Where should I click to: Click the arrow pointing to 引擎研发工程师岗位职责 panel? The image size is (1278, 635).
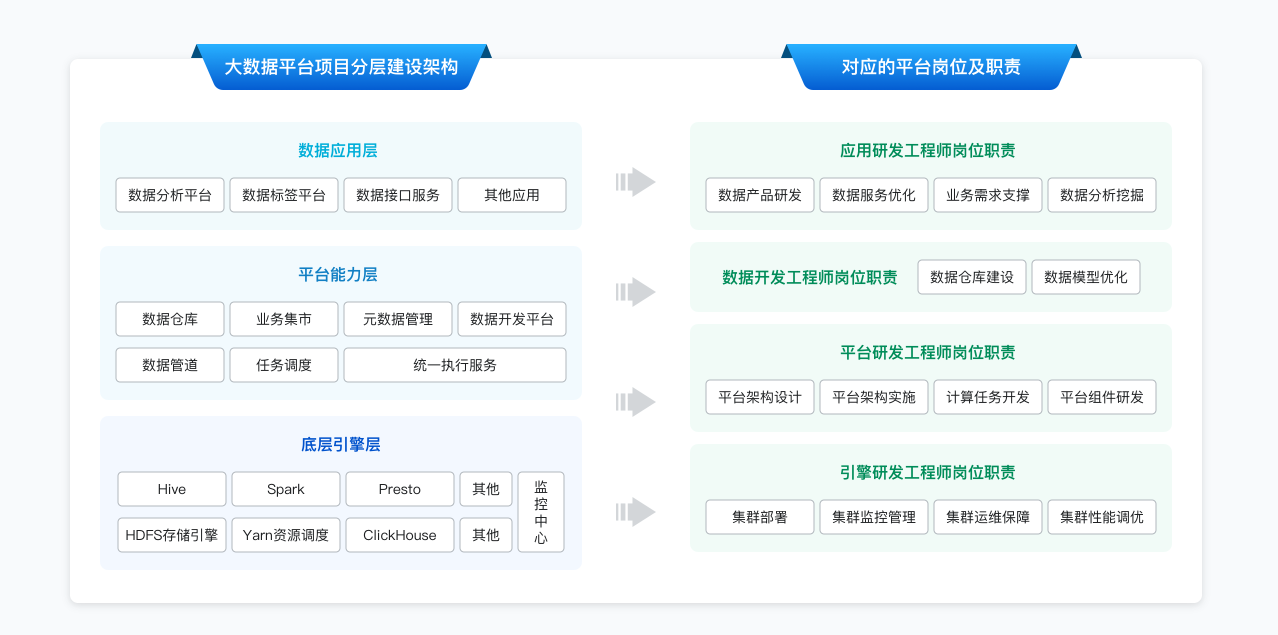pyautogui.click(x=635, y=512)
